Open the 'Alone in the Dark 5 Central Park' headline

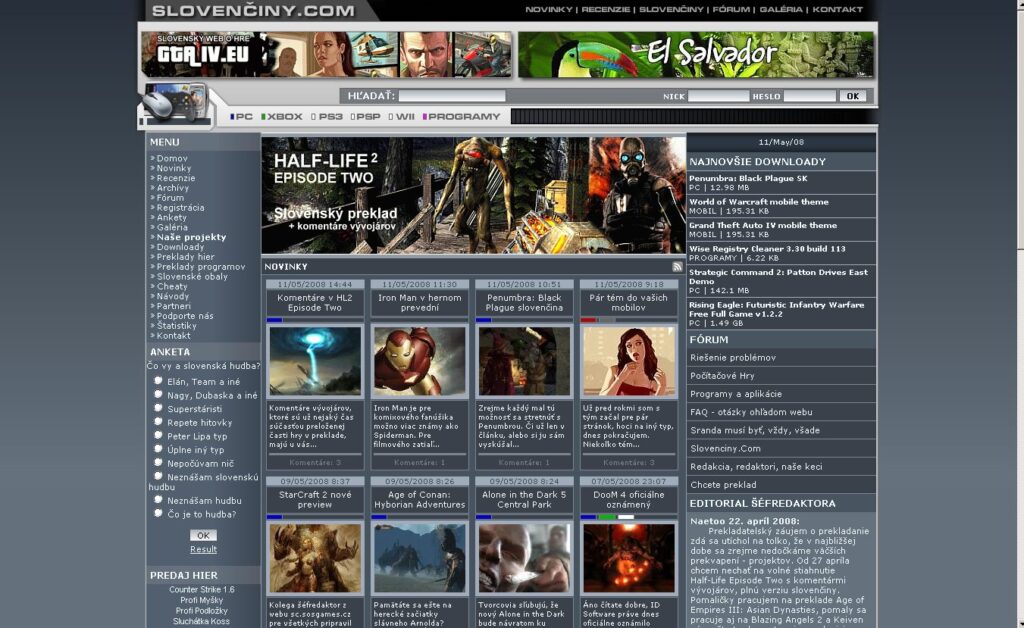[x=524, y=499]
